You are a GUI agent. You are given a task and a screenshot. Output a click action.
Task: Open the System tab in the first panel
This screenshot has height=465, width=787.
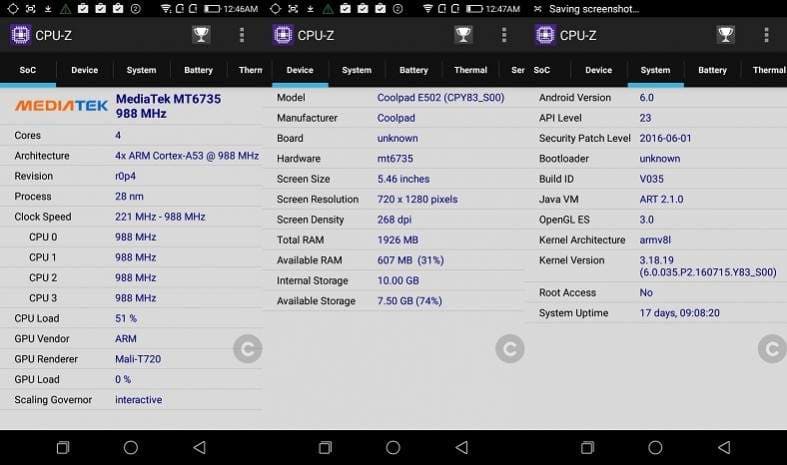pyautogui.click(x=142, y=70)
